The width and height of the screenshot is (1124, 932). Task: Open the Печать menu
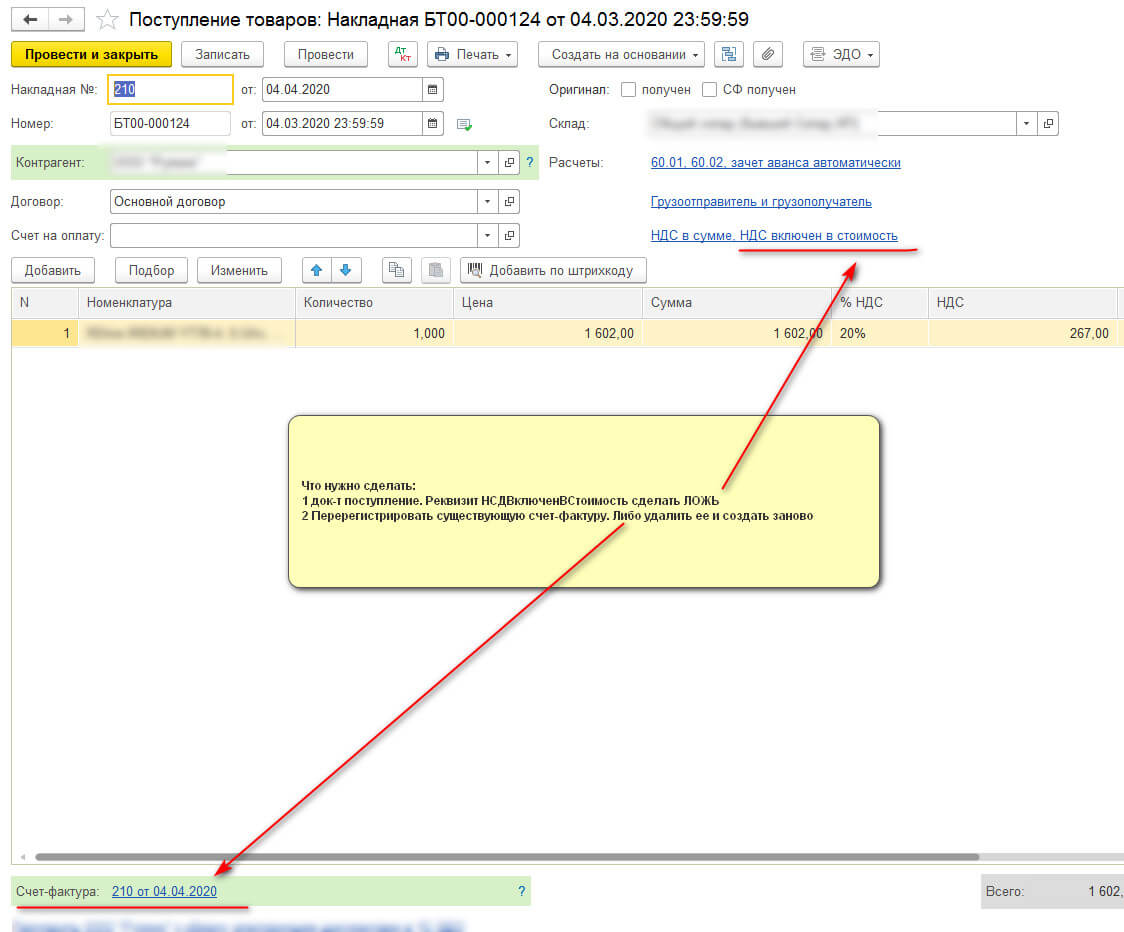click(x=472, y=54)
